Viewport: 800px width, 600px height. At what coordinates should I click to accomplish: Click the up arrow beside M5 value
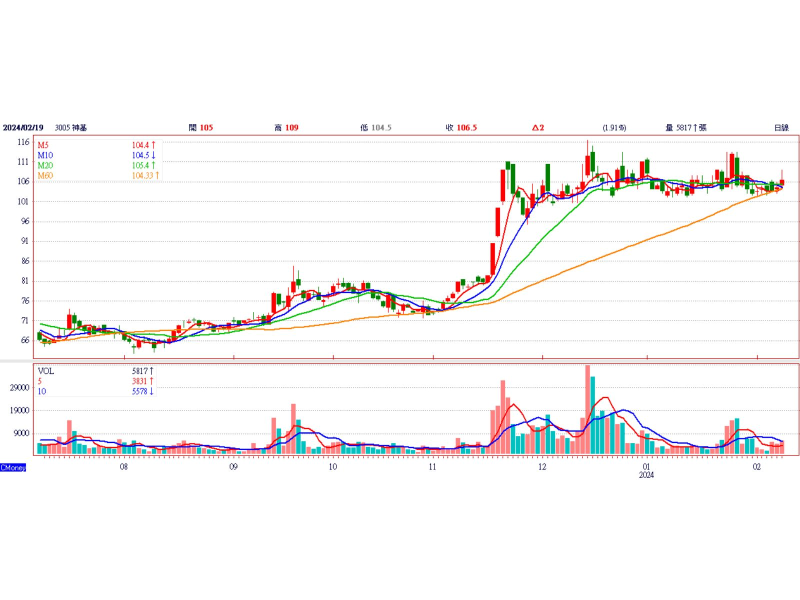[154, 145]
